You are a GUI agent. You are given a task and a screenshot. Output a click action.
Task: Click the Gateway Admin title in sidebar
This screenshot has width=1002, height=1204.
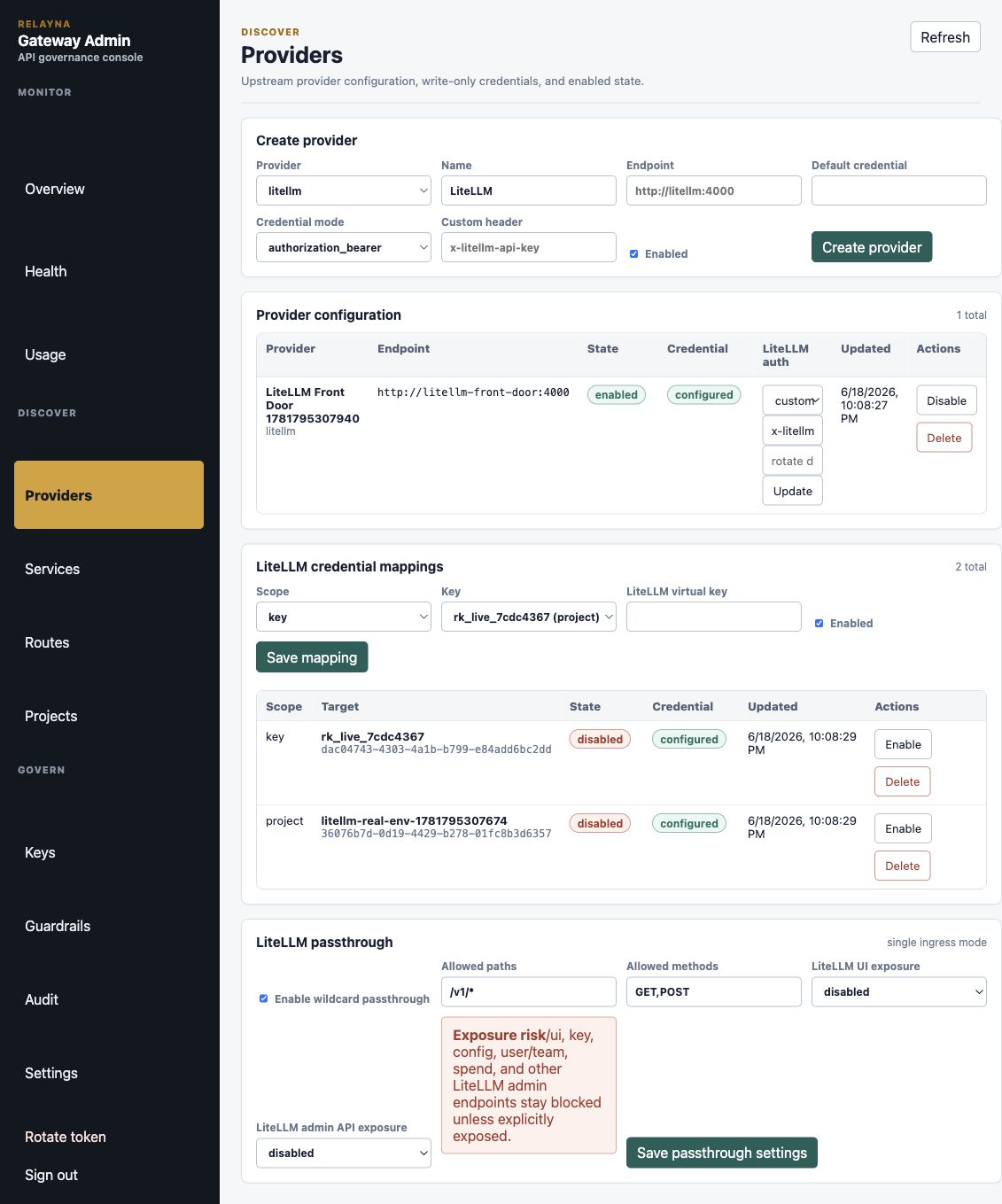(74, 41)
